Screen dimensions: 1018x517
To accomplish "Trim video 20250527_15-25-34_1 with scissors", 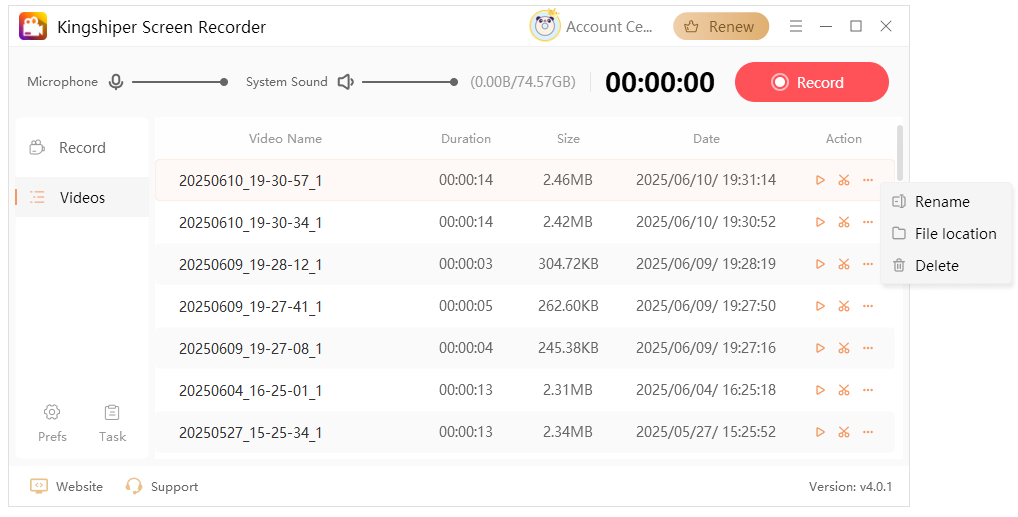I will (843, 432).
